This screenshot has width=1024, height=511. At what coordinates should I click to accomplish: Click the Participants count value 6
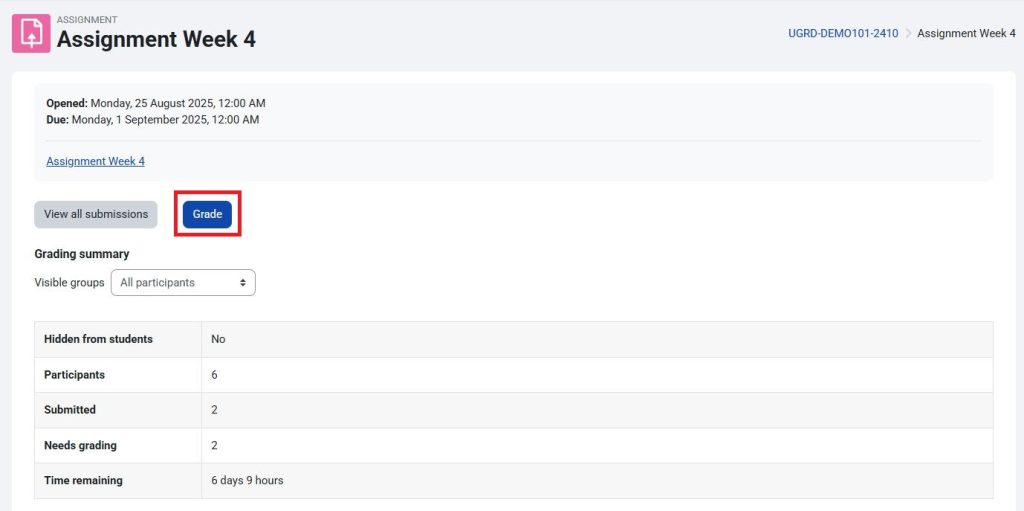point(214,375)
